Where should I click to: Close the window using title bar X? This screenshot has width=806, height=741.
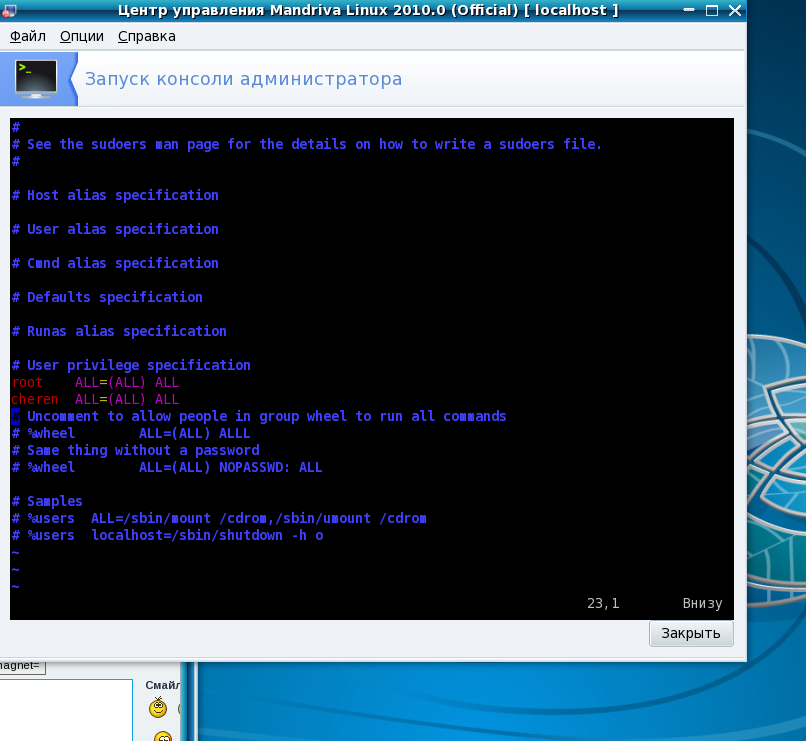(734, 10)
